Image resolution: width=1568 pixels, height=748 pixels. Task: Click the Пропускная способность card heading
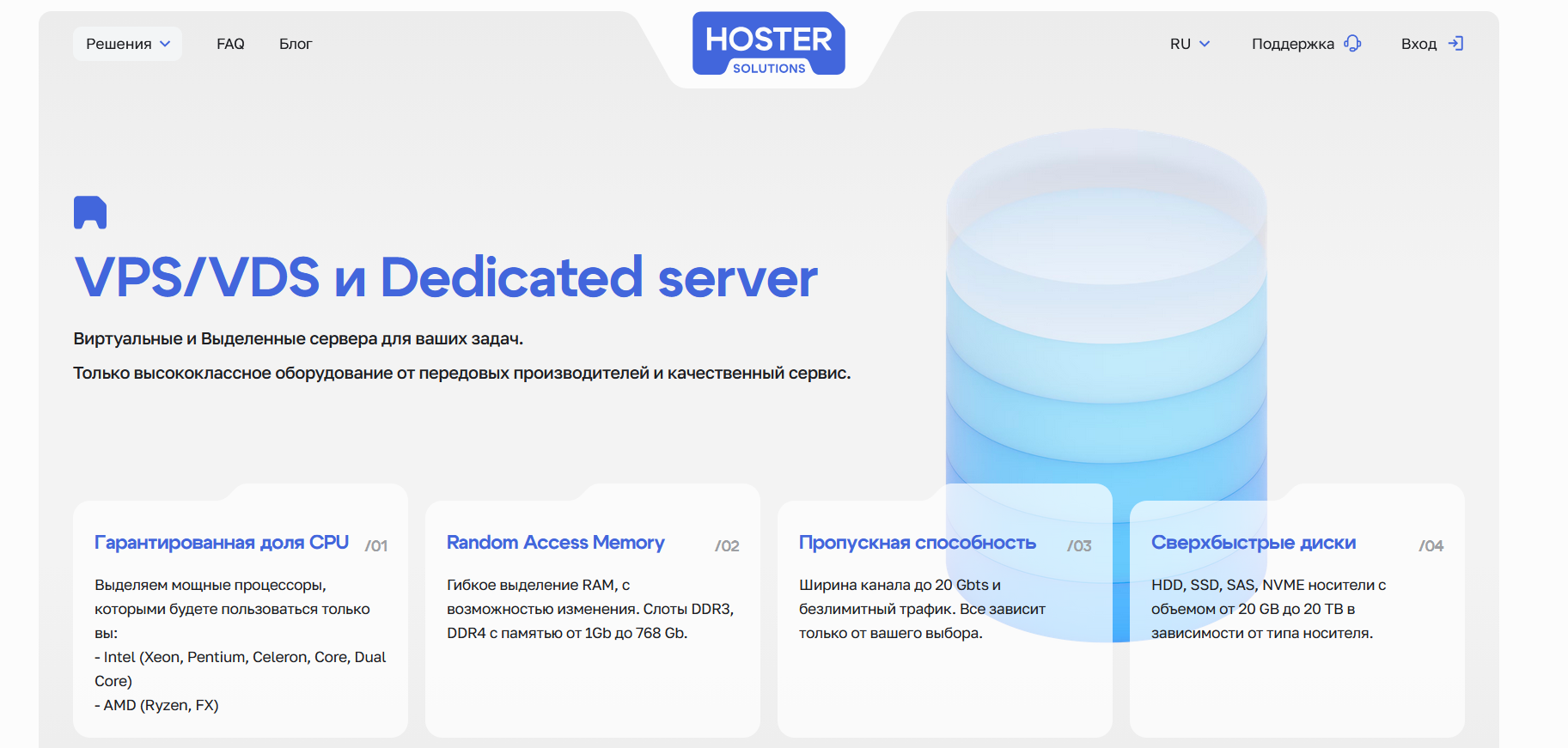tap(917, 543)
